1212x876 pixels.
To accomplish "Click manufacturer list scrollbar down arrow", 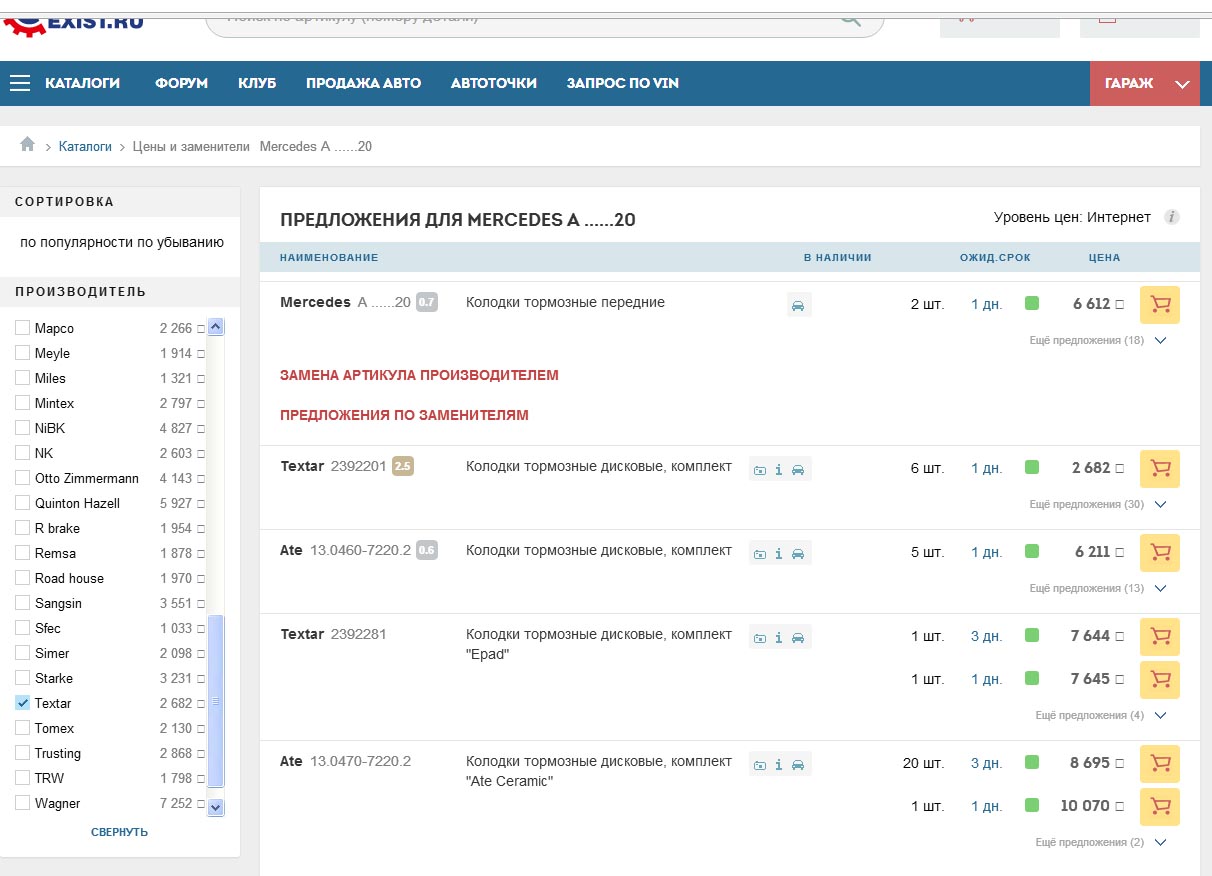I will point(216,807).
